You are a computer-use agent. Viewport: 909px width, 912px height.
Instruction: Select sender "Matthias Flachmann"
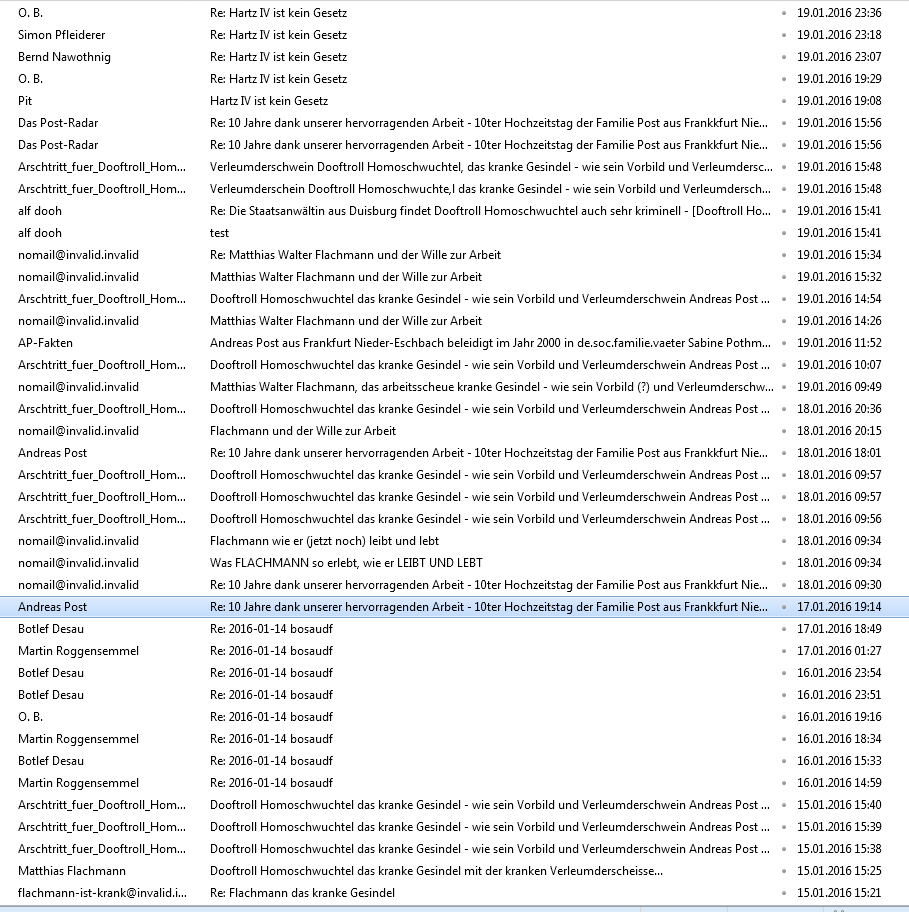click(72, 871)
